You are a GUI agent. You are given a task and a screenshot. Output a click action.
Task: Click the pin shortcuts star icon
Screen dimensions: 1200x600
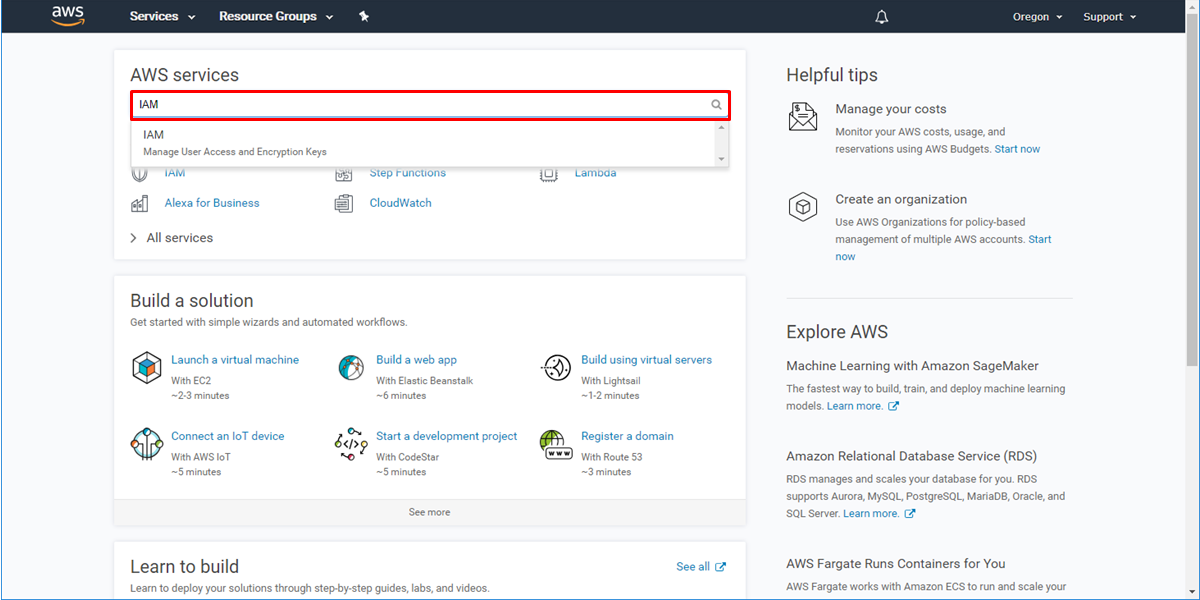tap(364, 16)
